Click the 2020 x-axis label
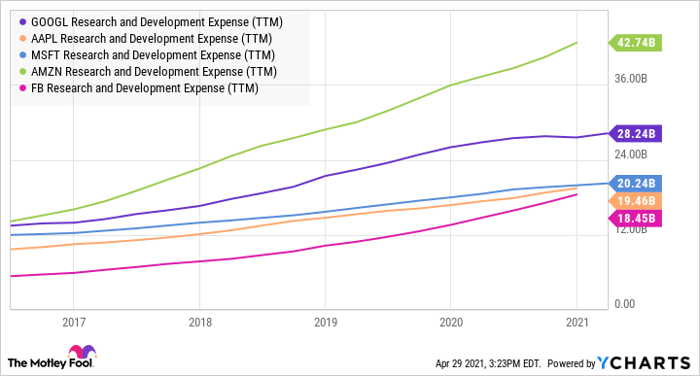This screenshot has height=376, width=700. click(451, 322)
